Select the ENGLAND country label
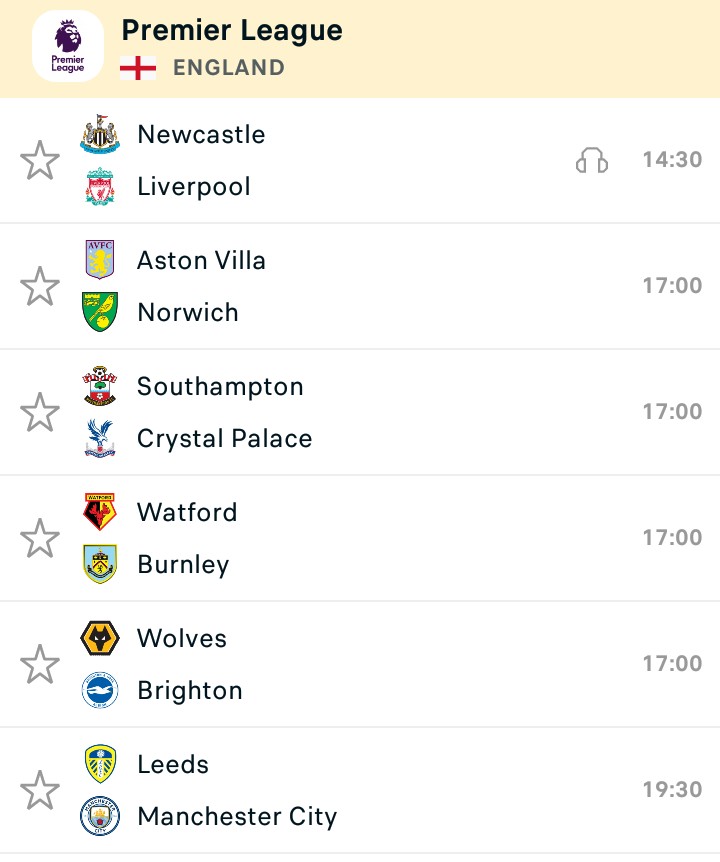 (229, 68)
